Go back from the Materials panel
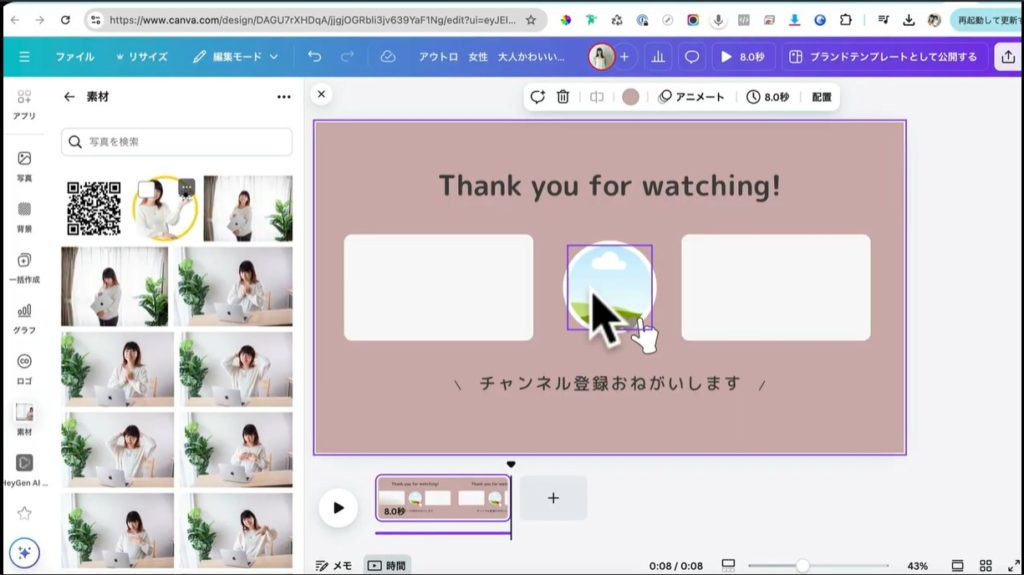1024x575 pixels. (x=69, y=97)
